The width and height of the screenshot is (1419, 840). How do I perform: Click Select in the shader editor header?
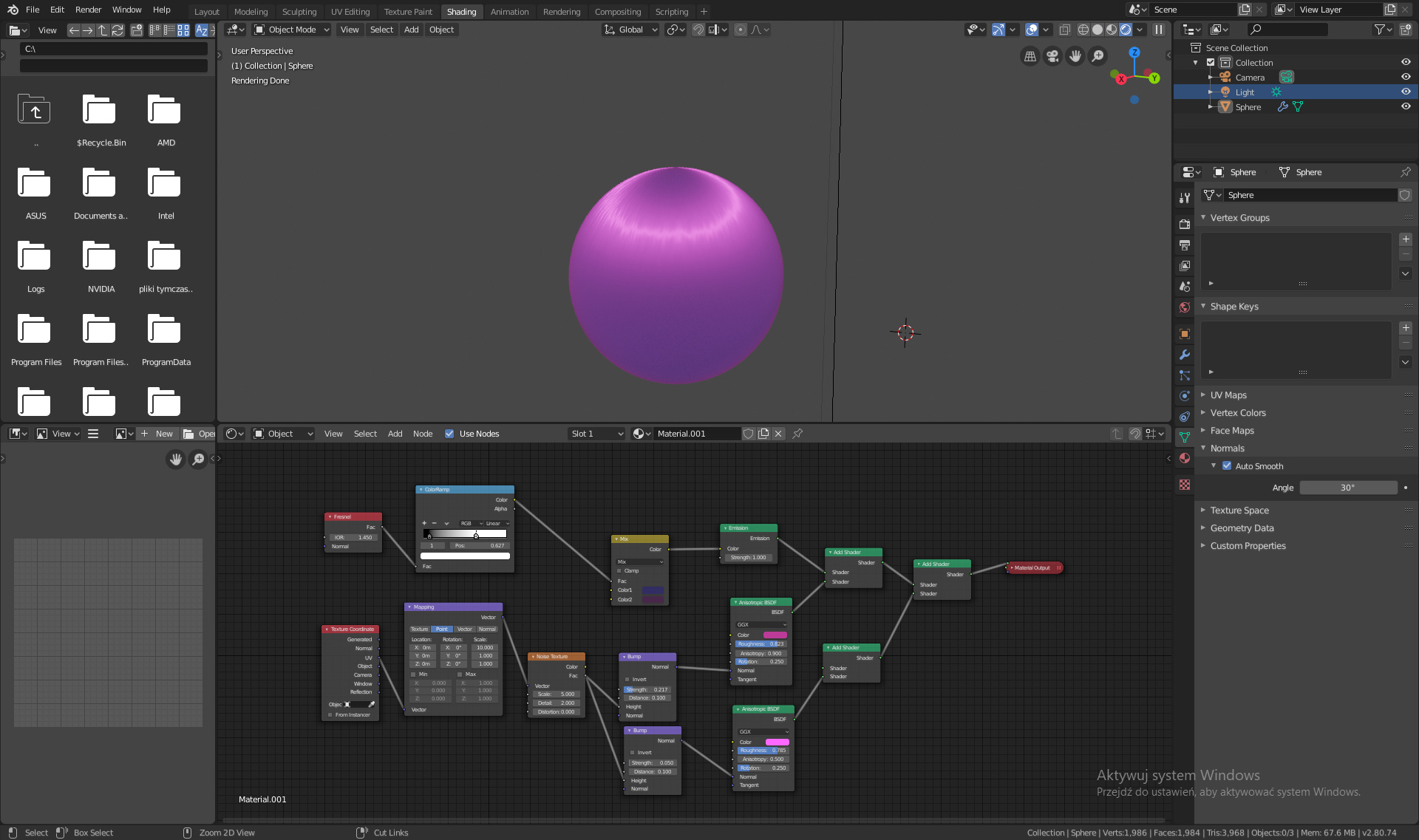(365, 434)
